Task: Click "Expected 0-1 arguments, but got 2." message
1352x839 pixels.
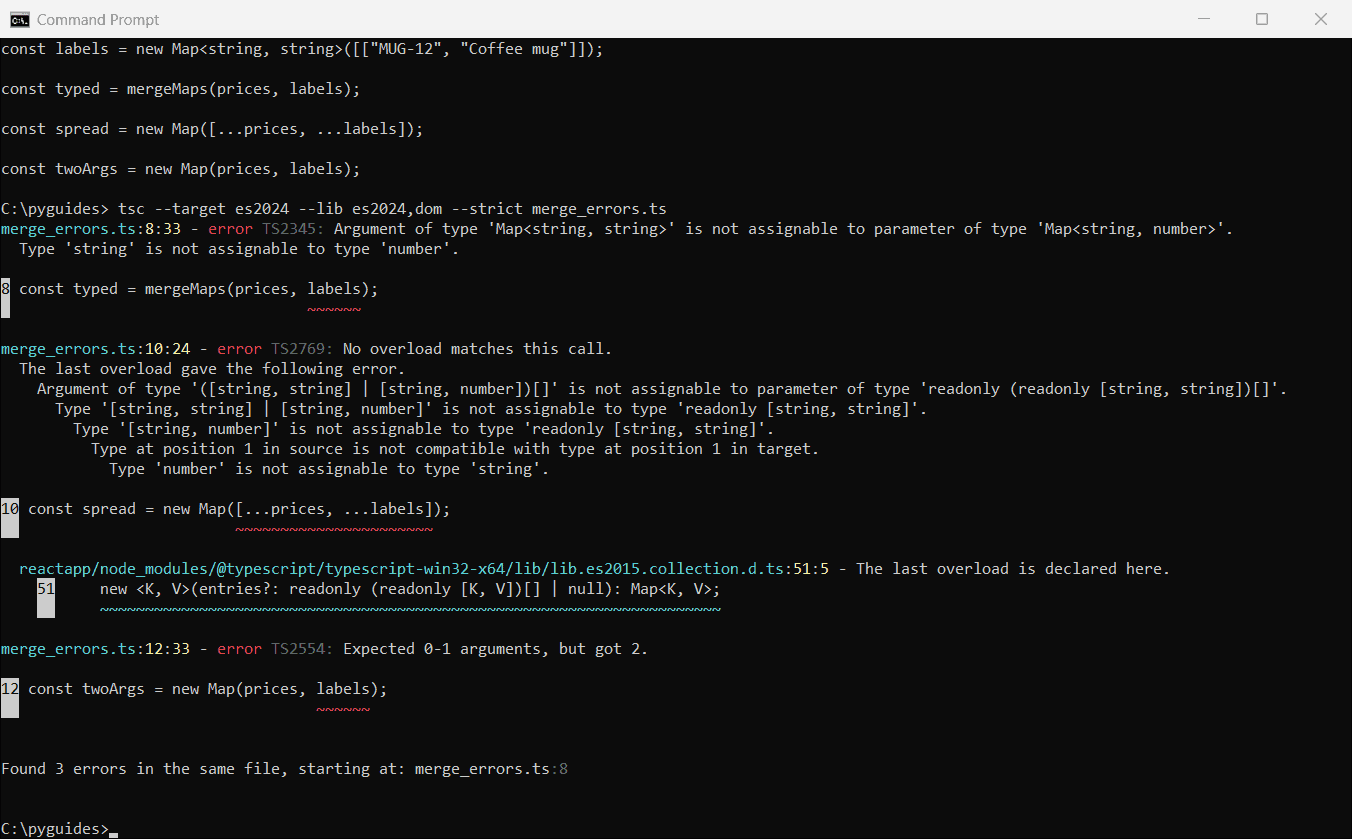Action: coord(495,649)
